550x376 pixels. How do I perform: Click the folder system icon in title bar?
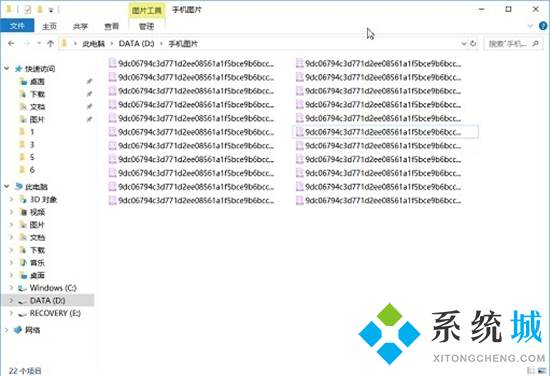pos(9,9)
